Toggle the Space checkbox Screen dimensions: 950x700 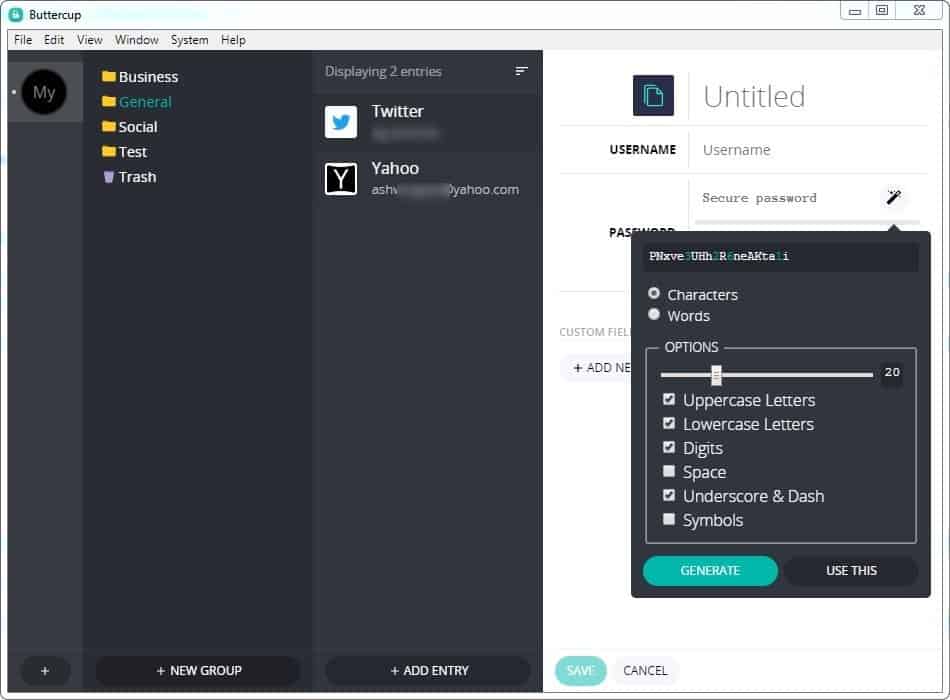click(x=669, y=471)
